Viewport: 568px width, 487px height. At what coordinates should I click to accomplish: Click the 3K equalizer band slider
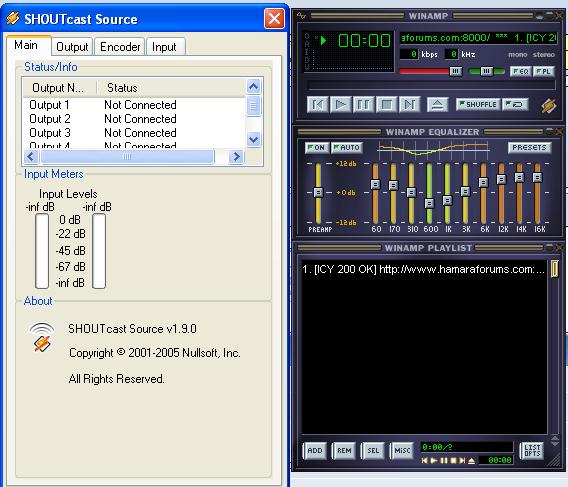click(x=465, y=192)
